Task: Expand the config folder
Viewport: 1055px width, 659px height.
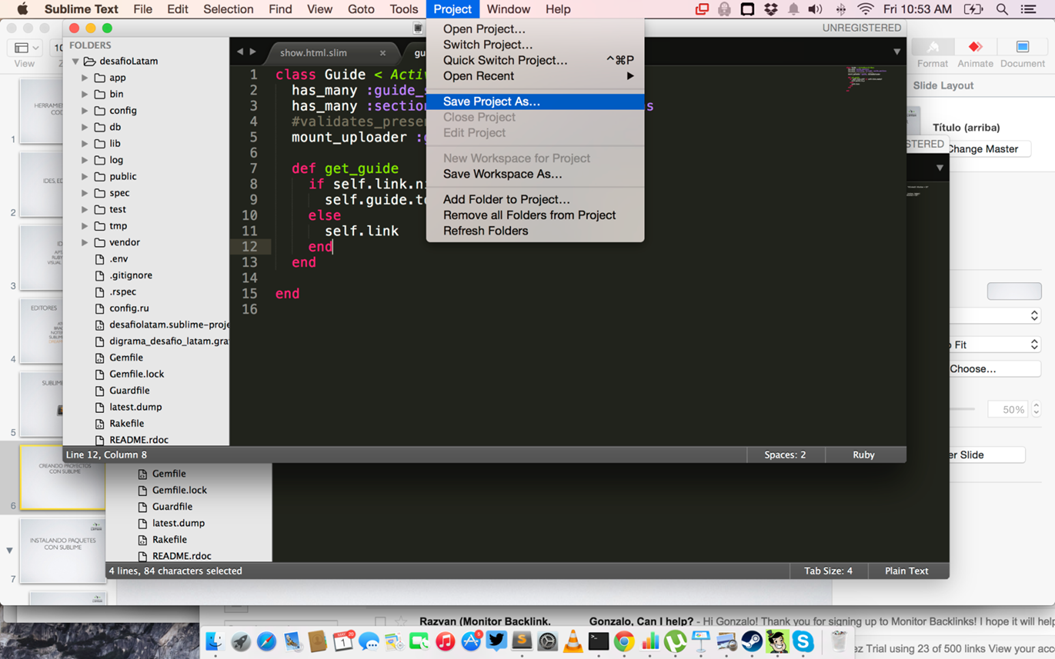Action: click(85, 110)
